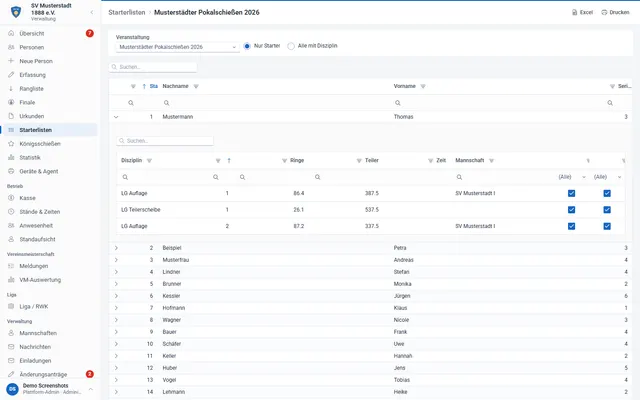Click the Vorname filter search cell

(498, 103)
